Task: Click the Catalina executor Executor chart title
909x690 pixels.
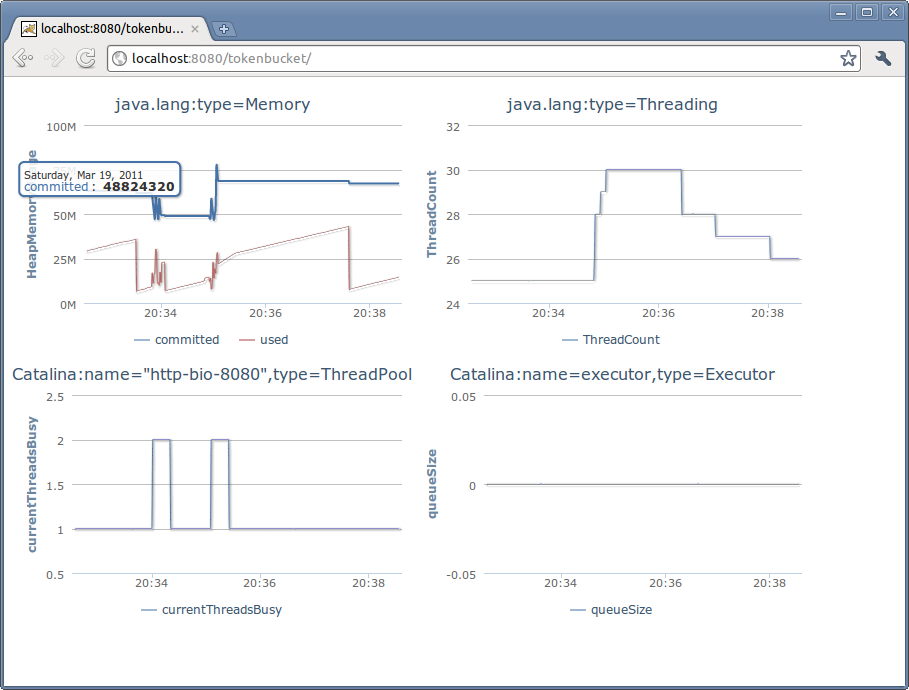Action: click(612, 375)
